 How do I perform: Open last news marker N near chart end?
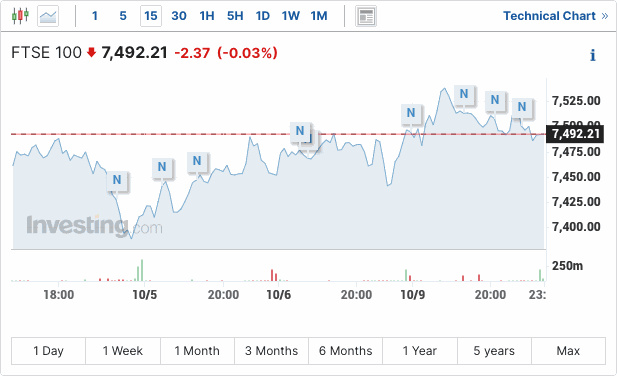522,107
